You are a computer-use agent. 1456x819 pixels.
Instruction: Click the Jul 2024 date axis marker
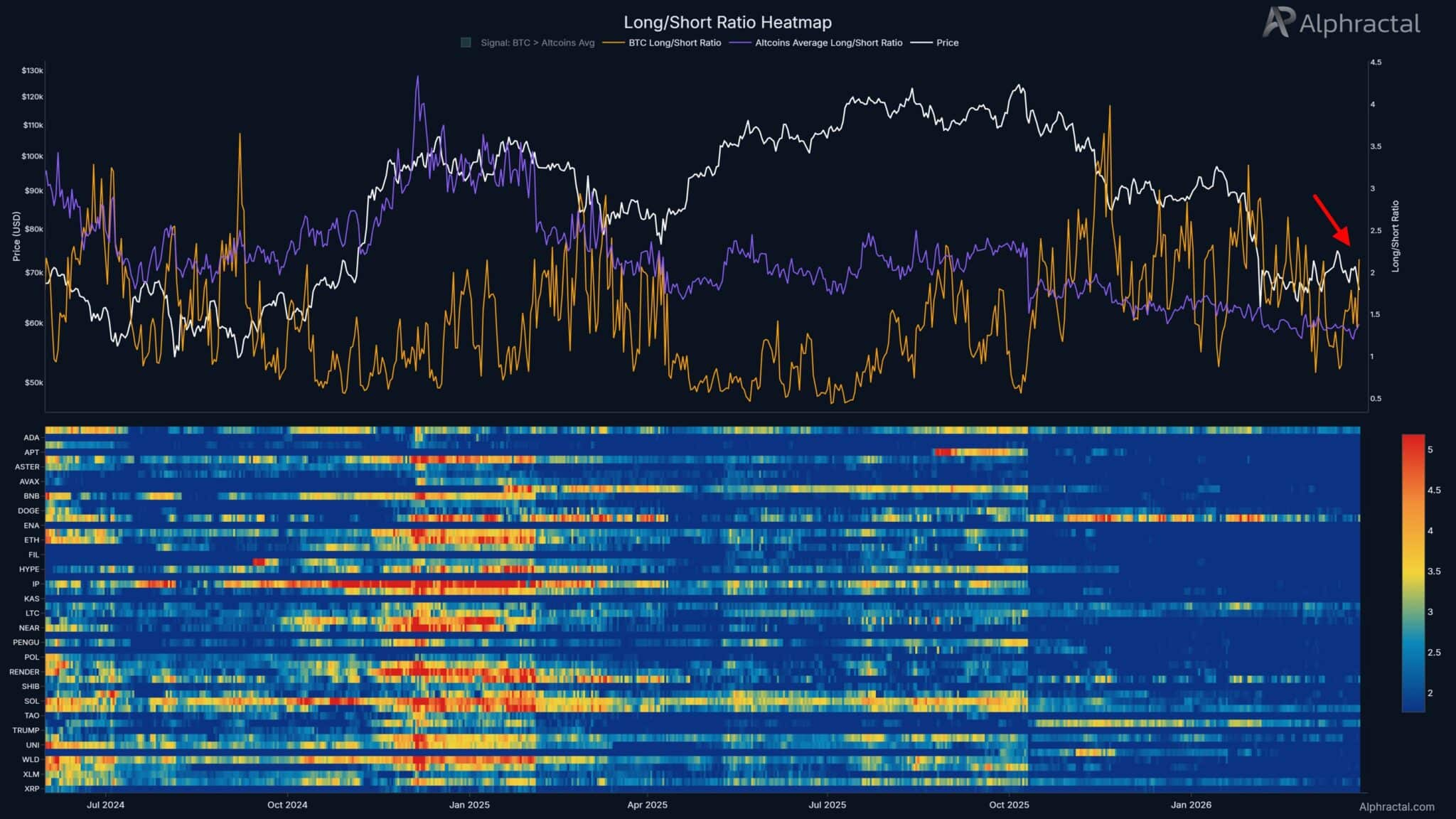[x=105, y=805]
